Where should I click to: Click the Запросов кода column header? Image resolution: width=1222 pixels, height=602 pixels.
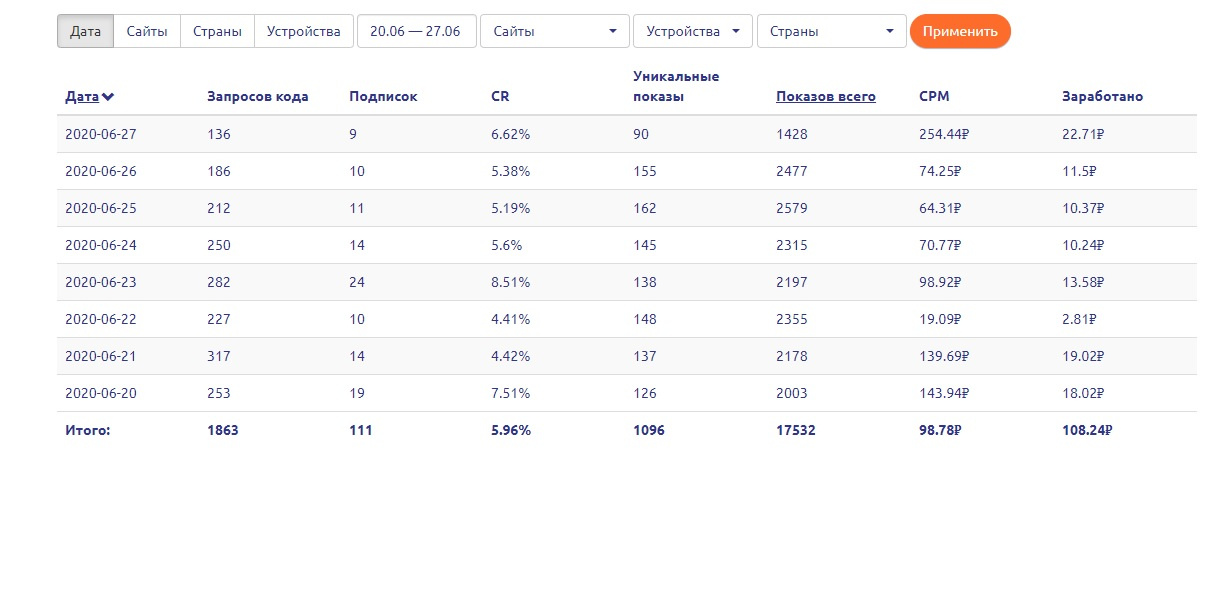click(257, 97)
